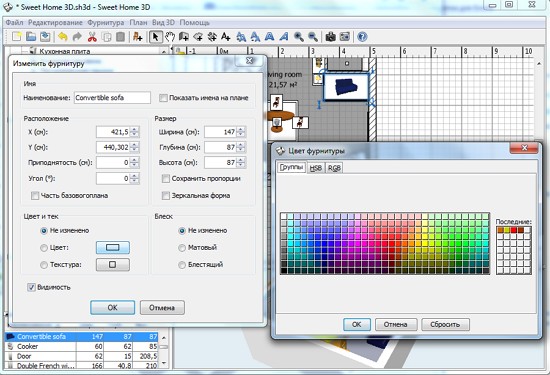Viewport: 550px width, 375px height.
Task: Redo the undone action
Action: click(77, 36)
